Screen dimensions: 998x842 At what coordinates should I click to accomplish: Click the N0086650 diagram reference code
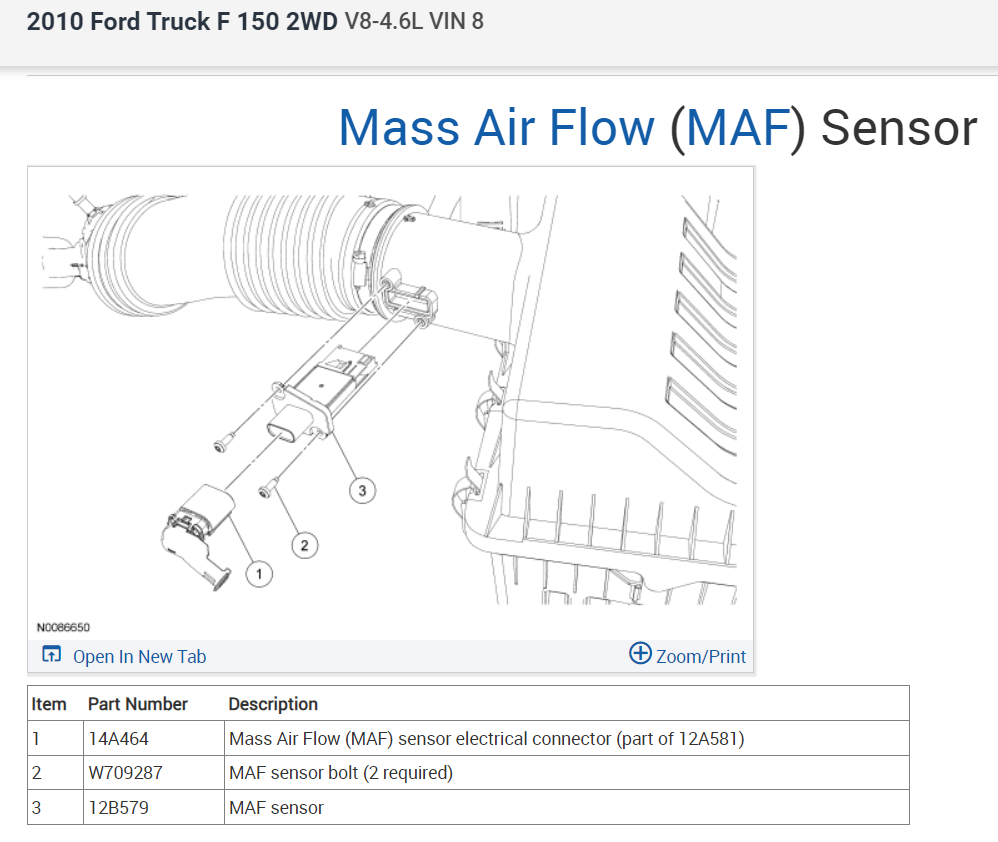tap(63, 627)
